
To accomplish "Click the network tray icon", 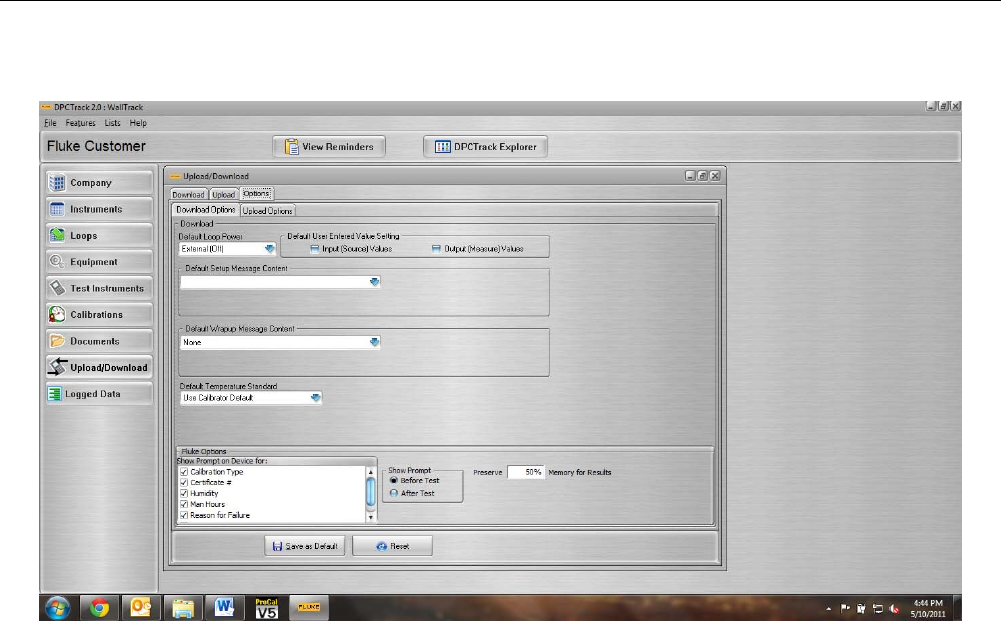I will pos(878,608).
